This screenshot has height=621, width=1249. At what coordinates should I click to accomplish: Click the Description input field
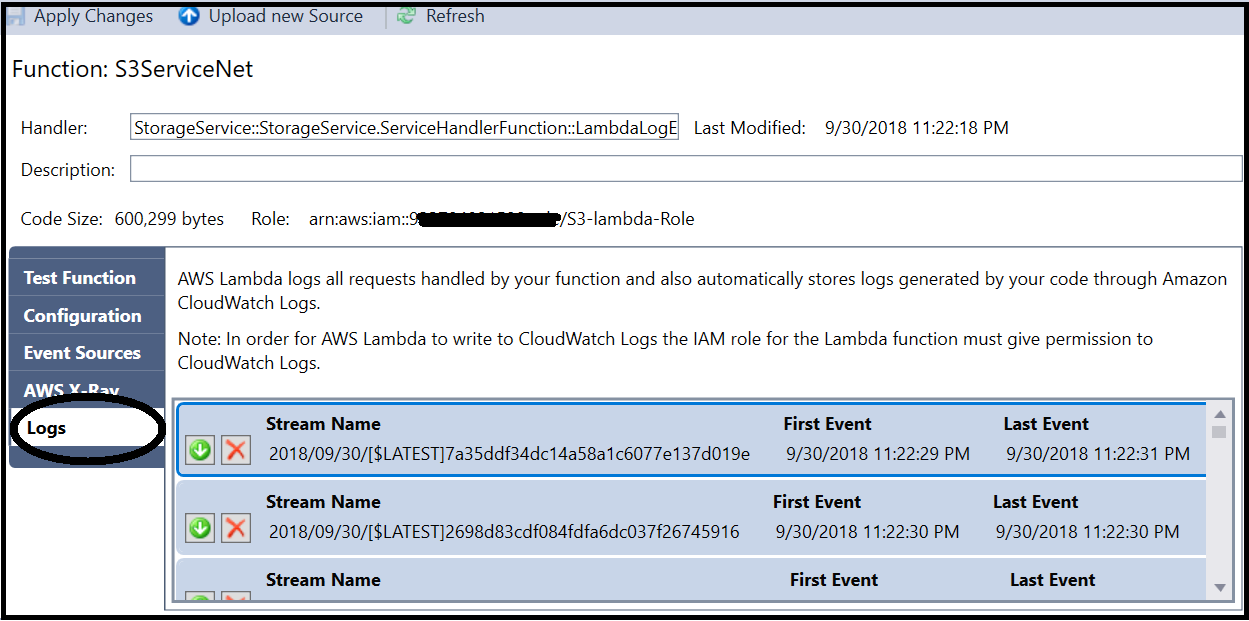pos(685,169)
